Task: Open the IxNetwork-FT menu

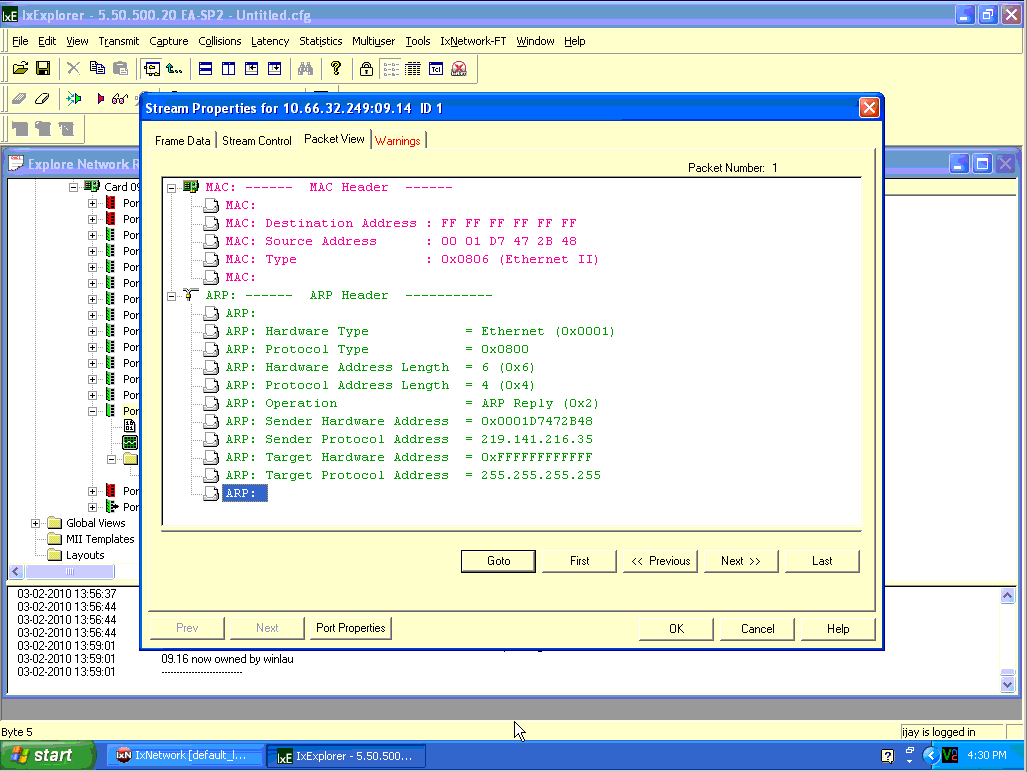Action: point(473,41)
